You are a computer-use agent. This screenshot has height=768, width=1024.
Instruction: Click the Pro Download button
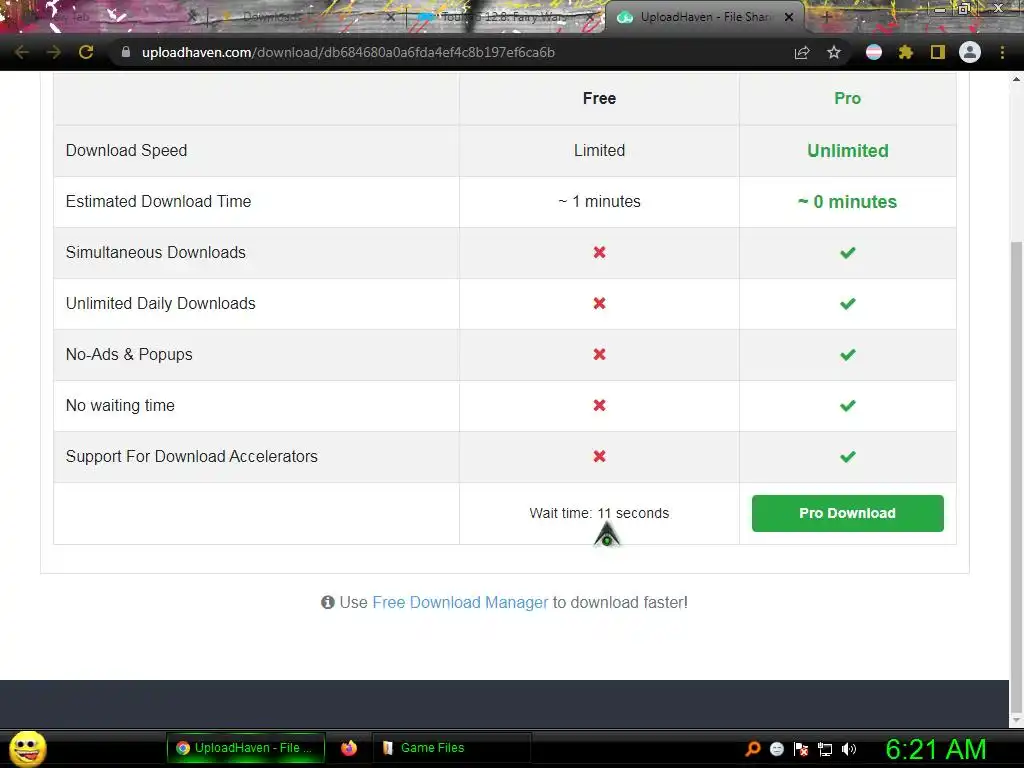coord(847,513)
